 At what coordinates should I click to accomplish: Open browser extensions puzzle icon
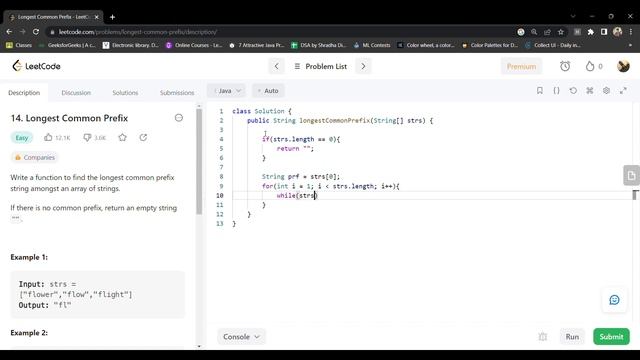click(591, 32)
